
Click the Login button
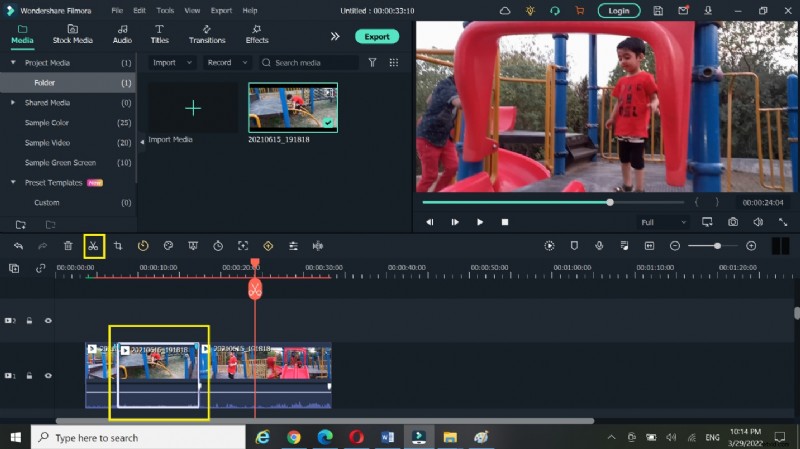618,10
